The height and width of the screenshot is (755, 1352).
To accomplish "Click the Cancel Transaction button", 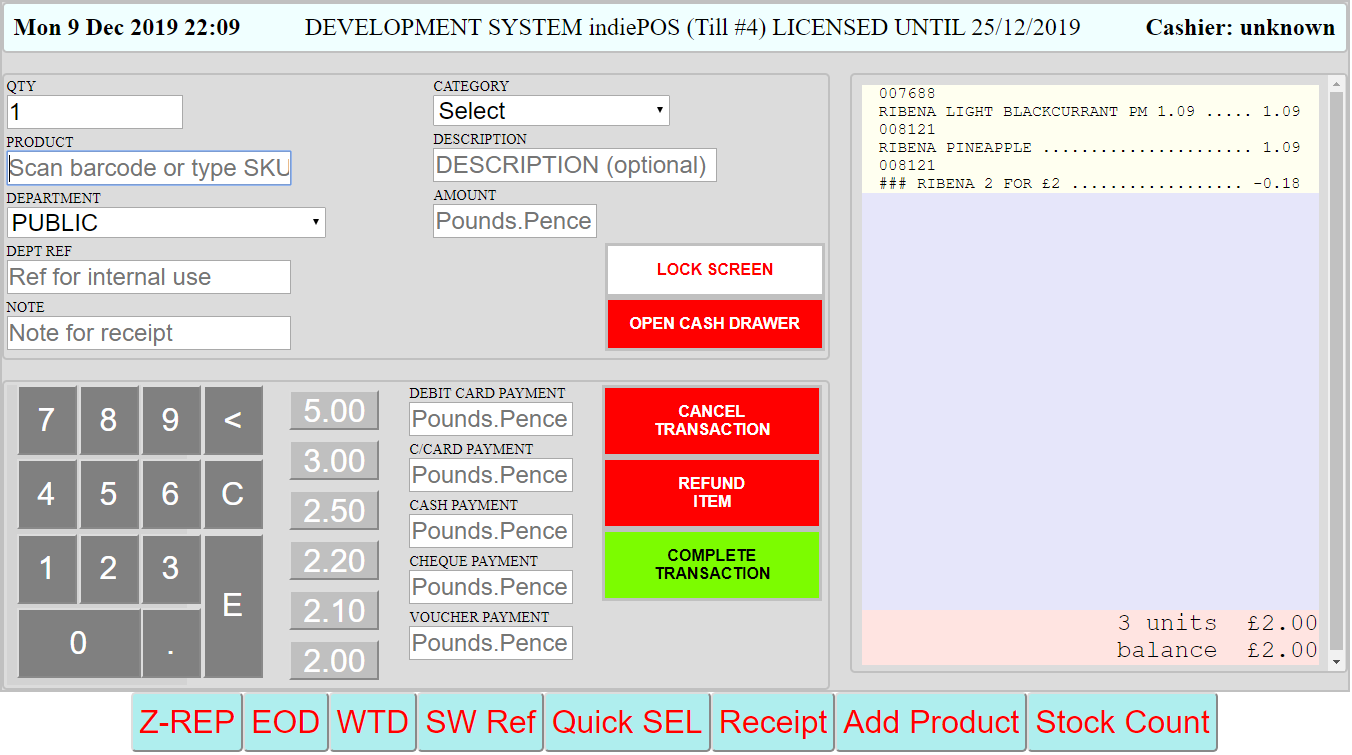I will pyautogui.click(x=712, y=421).
